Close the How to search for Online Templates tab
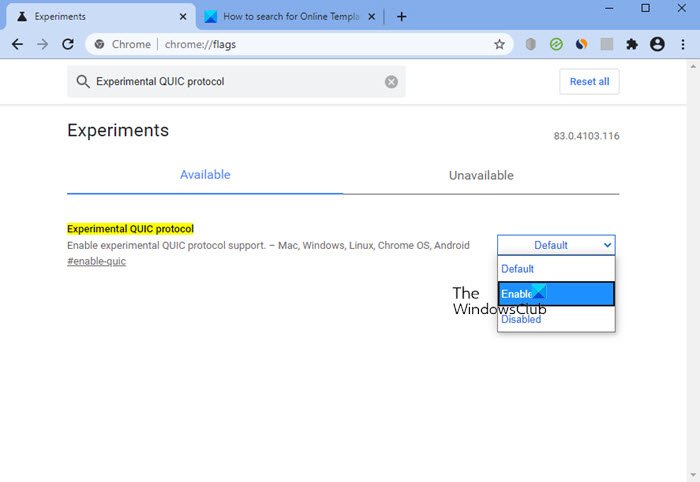The width and height of the screenshot is (700, 482). click(x=371, y=17)
